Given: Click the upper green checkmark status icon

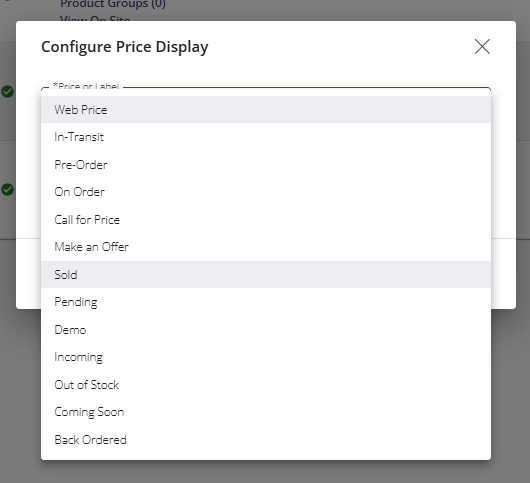Looking at the screenshot, I should [x=7, y=91].
